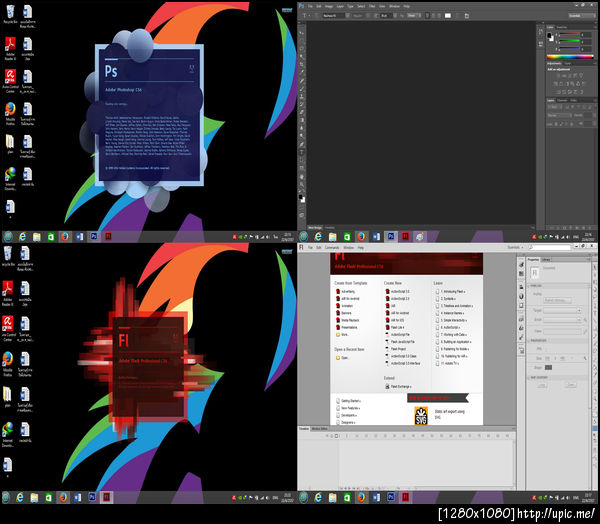Select the Horizontal Type tool in Photoshop toolbar
Screen dimensions: 600x524
coord(302,153)
